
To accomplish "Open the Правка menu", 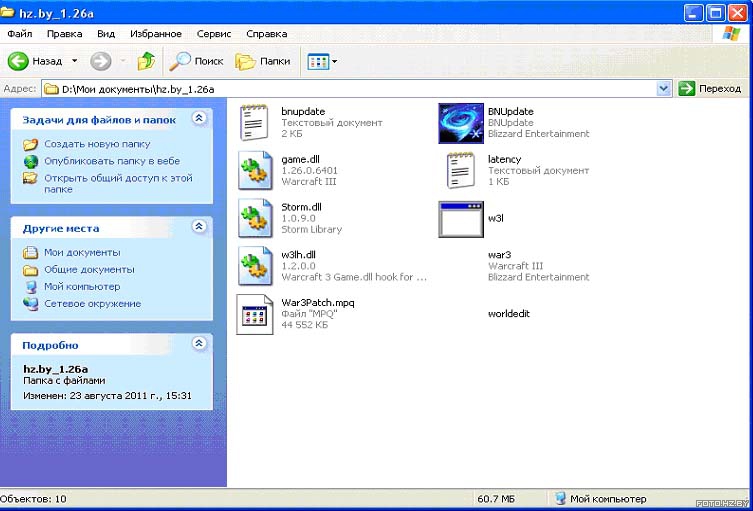I will (x=64, y=34).
